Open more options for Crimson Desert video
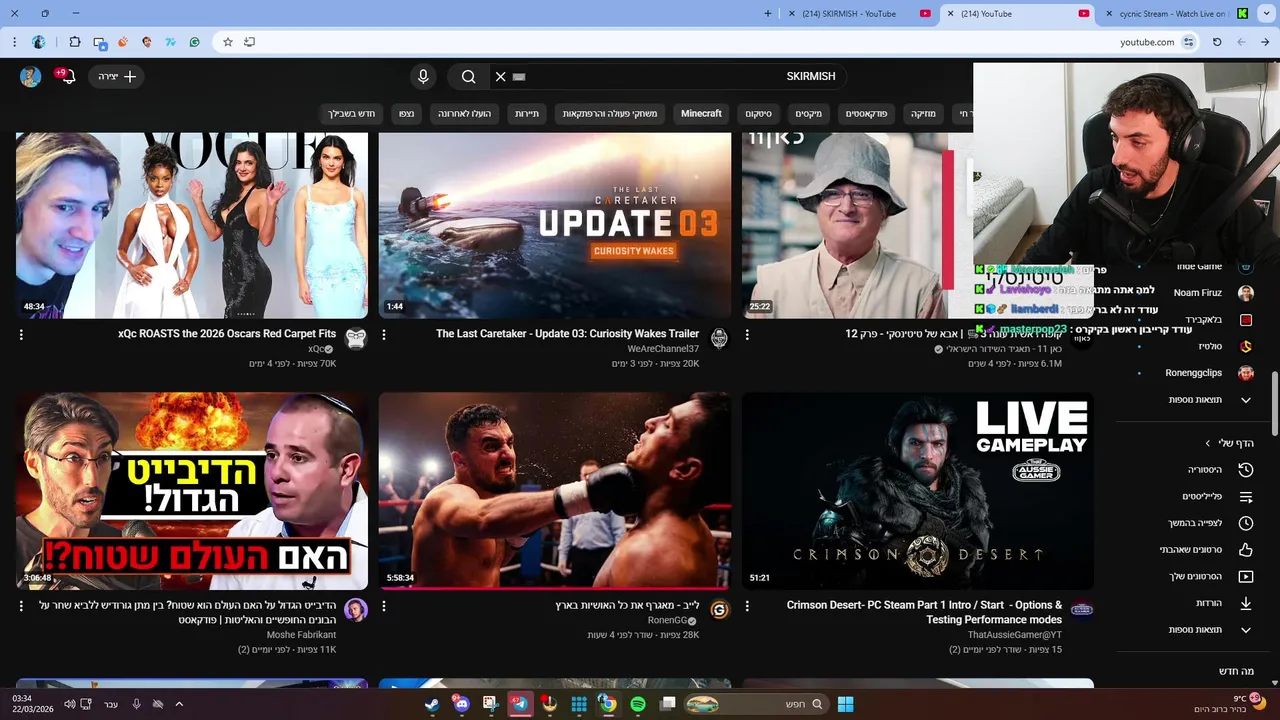Viewport: 1280px width, 720px height. click(x=747, y=606)
